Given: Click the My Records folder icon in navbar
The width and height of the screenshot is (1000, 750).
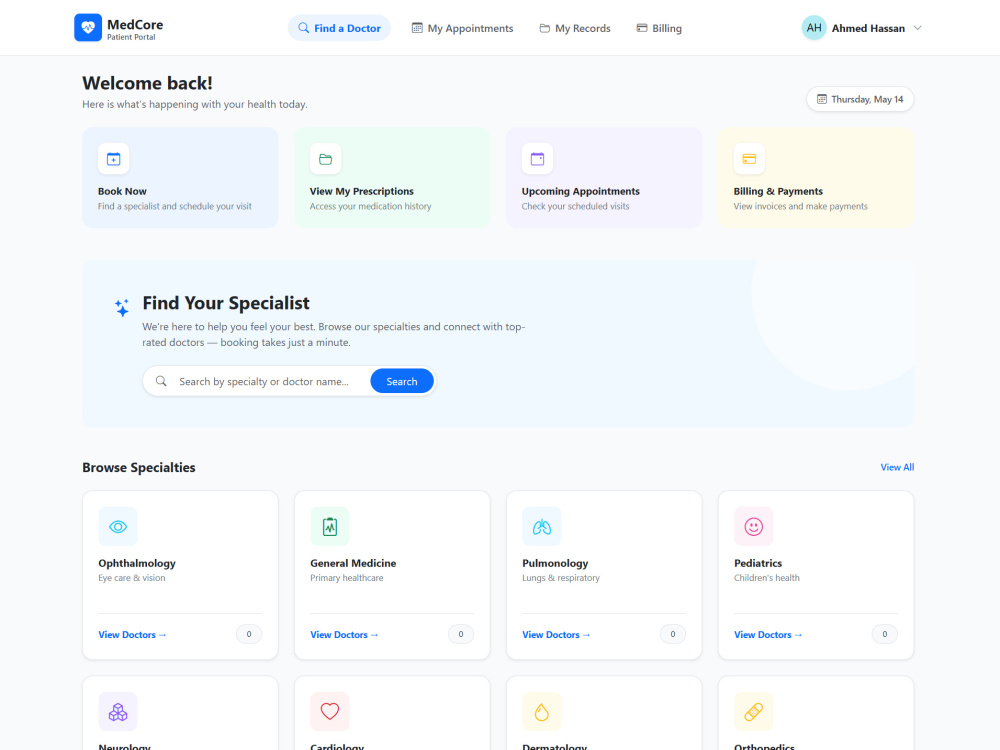Looking at the screenshot, I should click(x=545, y=28).
